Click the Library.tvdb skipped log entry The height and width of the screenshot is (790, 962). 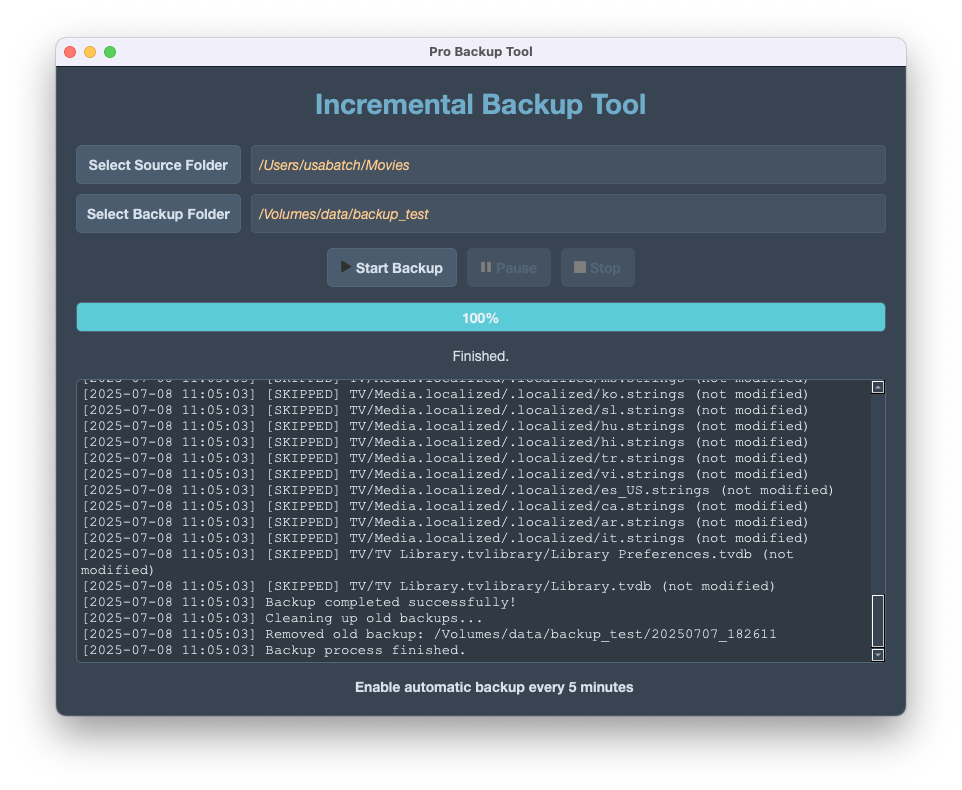pyautogui.click(x=429, y=586)
